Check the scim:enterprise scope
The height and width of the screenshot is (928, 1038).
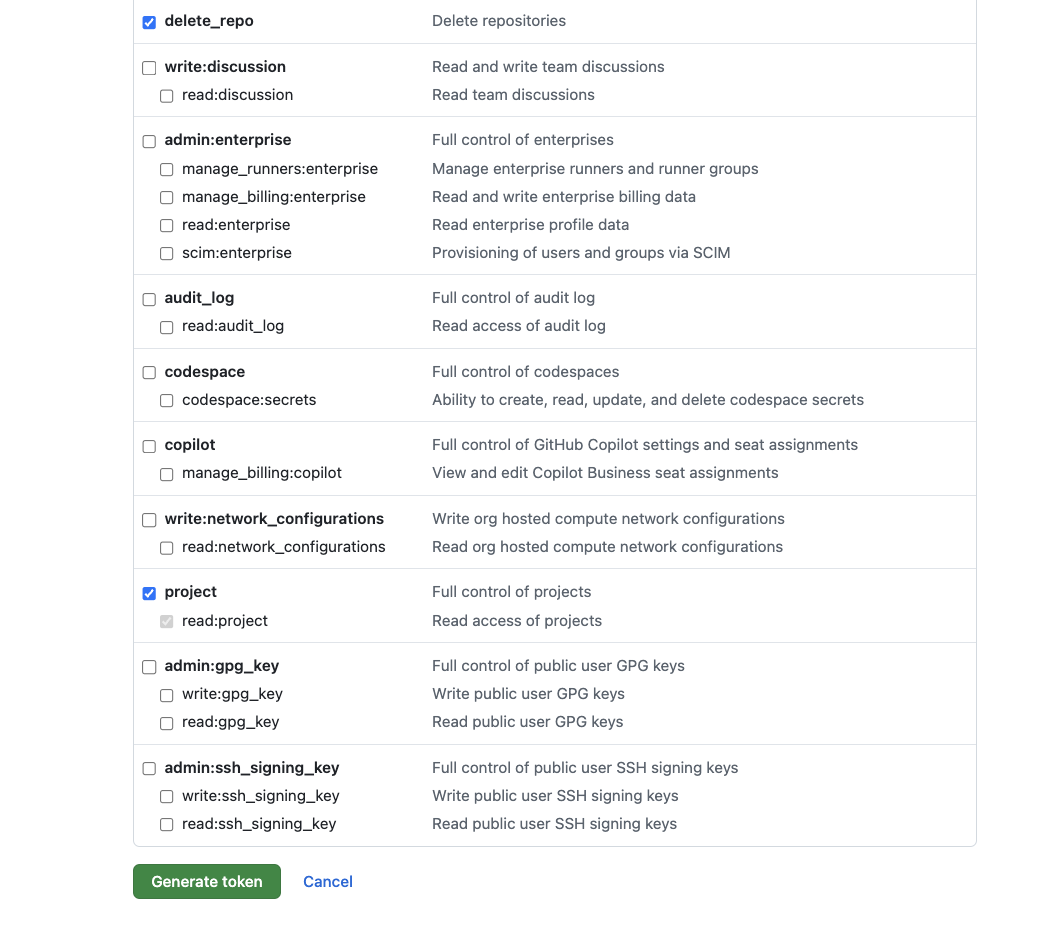pyautogui.click(x=167, y=254)
